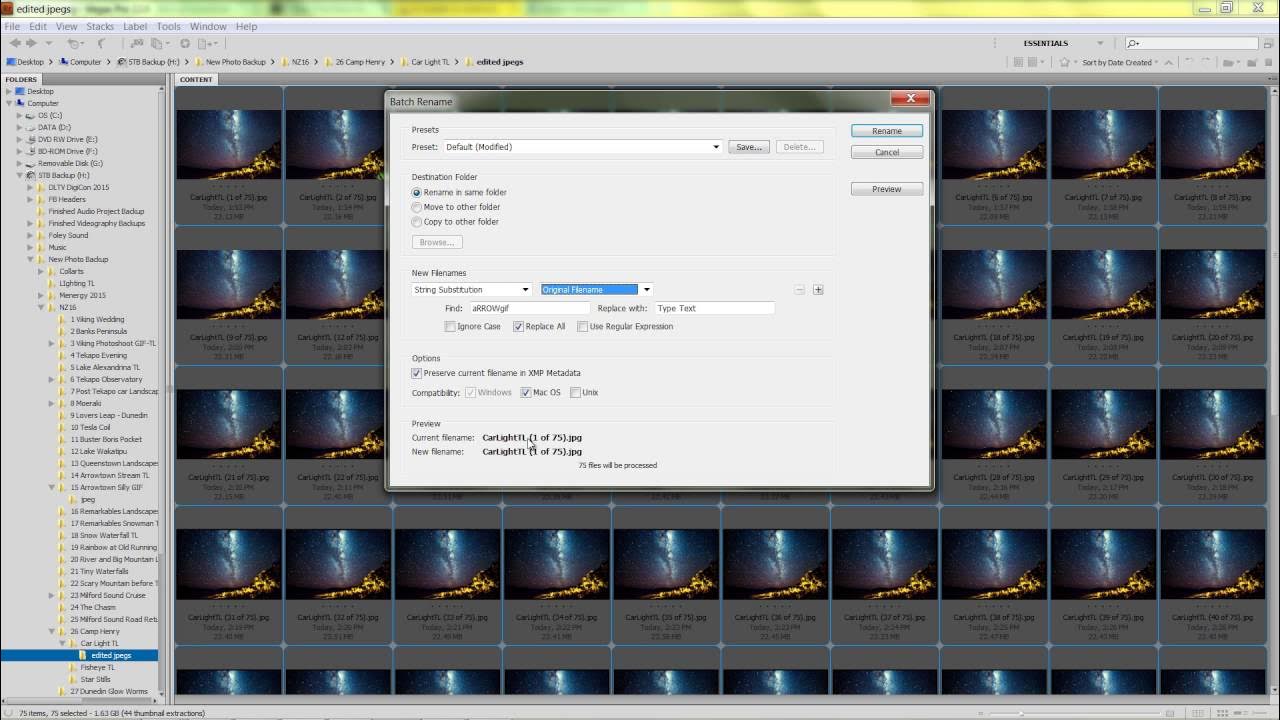Click the Preview button
The width and height of the screenshot is (1280, 720).
coord(887,189)
